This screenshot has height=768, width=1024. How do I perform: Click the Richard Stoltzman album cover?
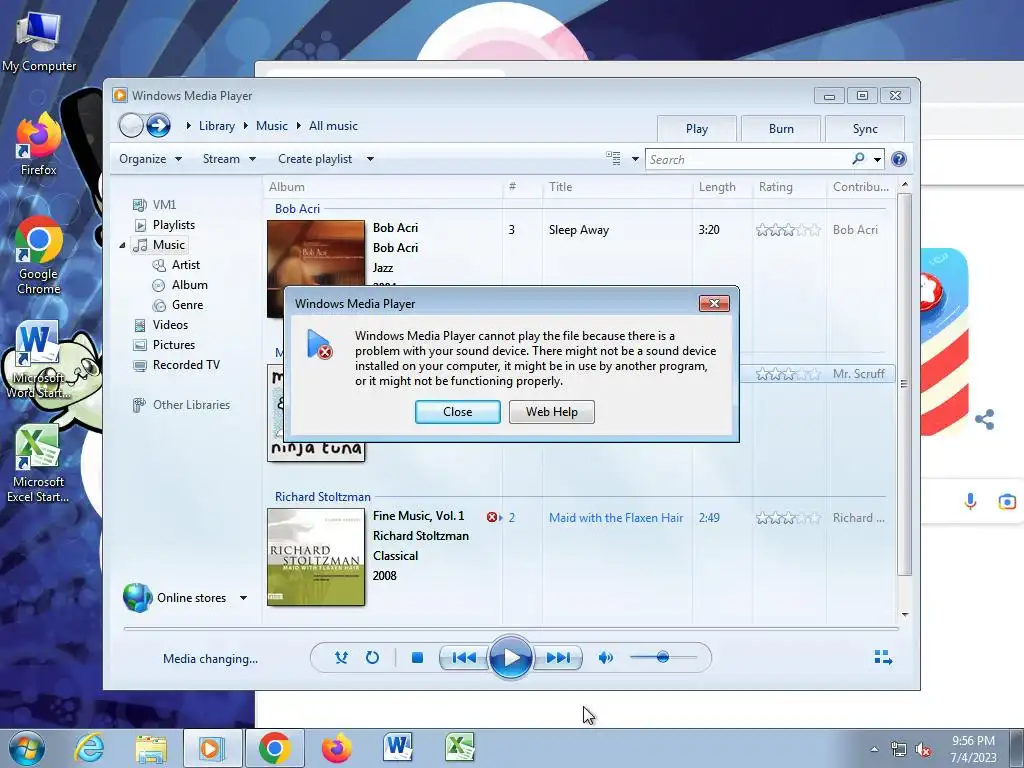click(x=316, y=557)
